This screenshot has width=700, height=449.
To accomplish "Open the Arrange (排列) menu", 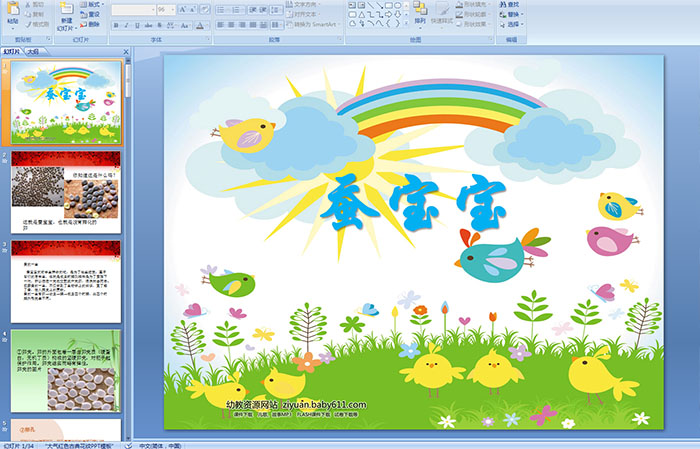I will (x=420, y=13).
